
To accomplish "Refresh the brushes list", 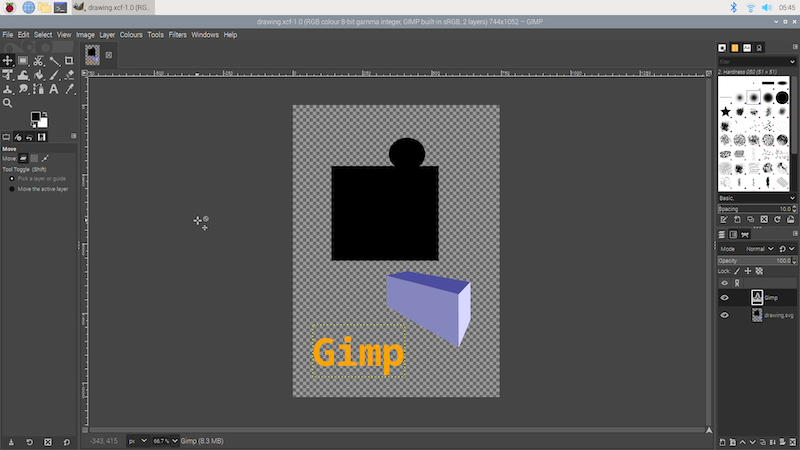I will [778, 220].
